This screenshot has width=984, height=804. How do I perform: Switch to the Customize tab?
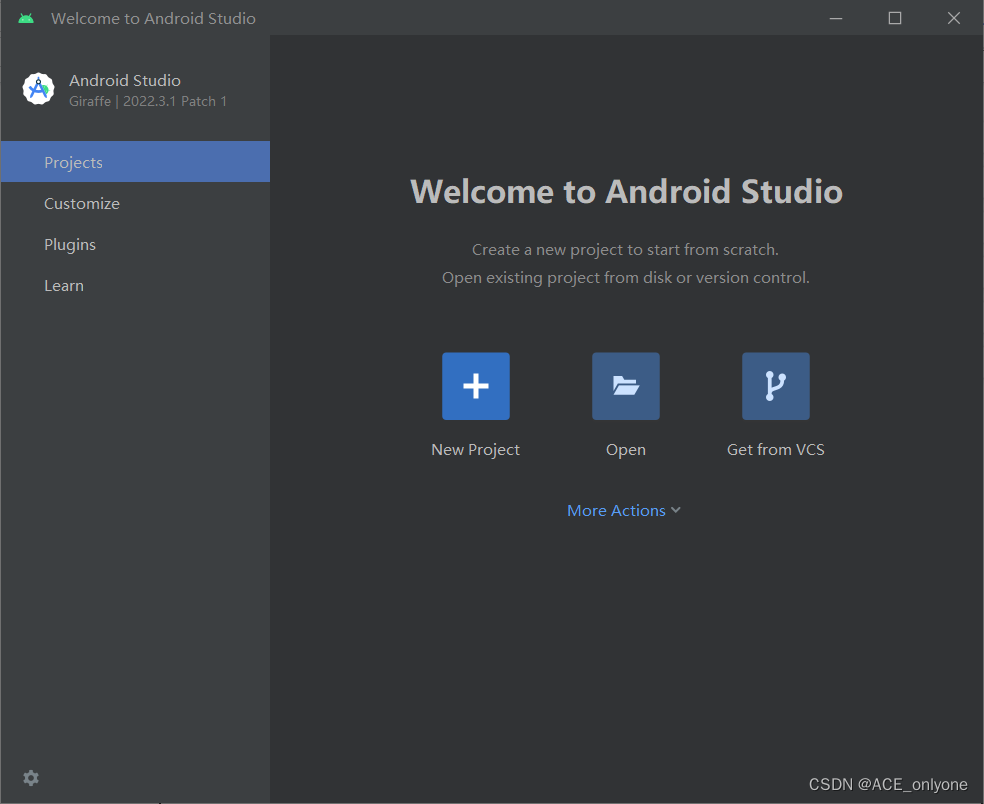click(x=136, y=203)
